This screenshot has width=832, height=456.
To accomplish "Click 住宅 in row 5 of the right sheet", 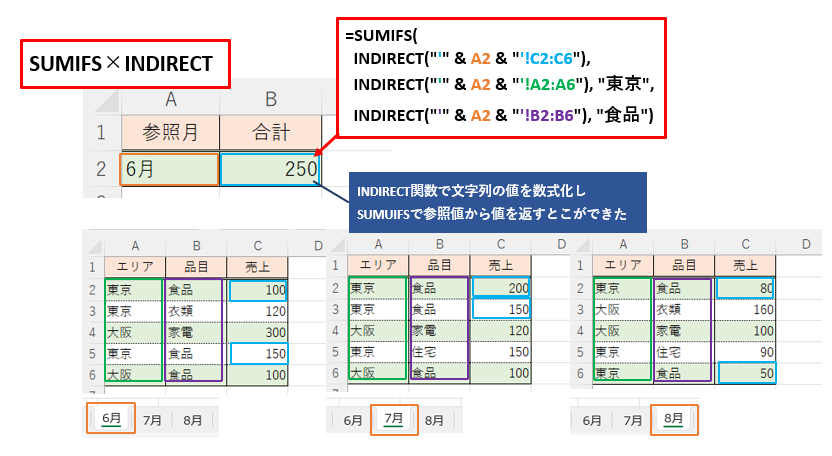I will click(682, 352).
